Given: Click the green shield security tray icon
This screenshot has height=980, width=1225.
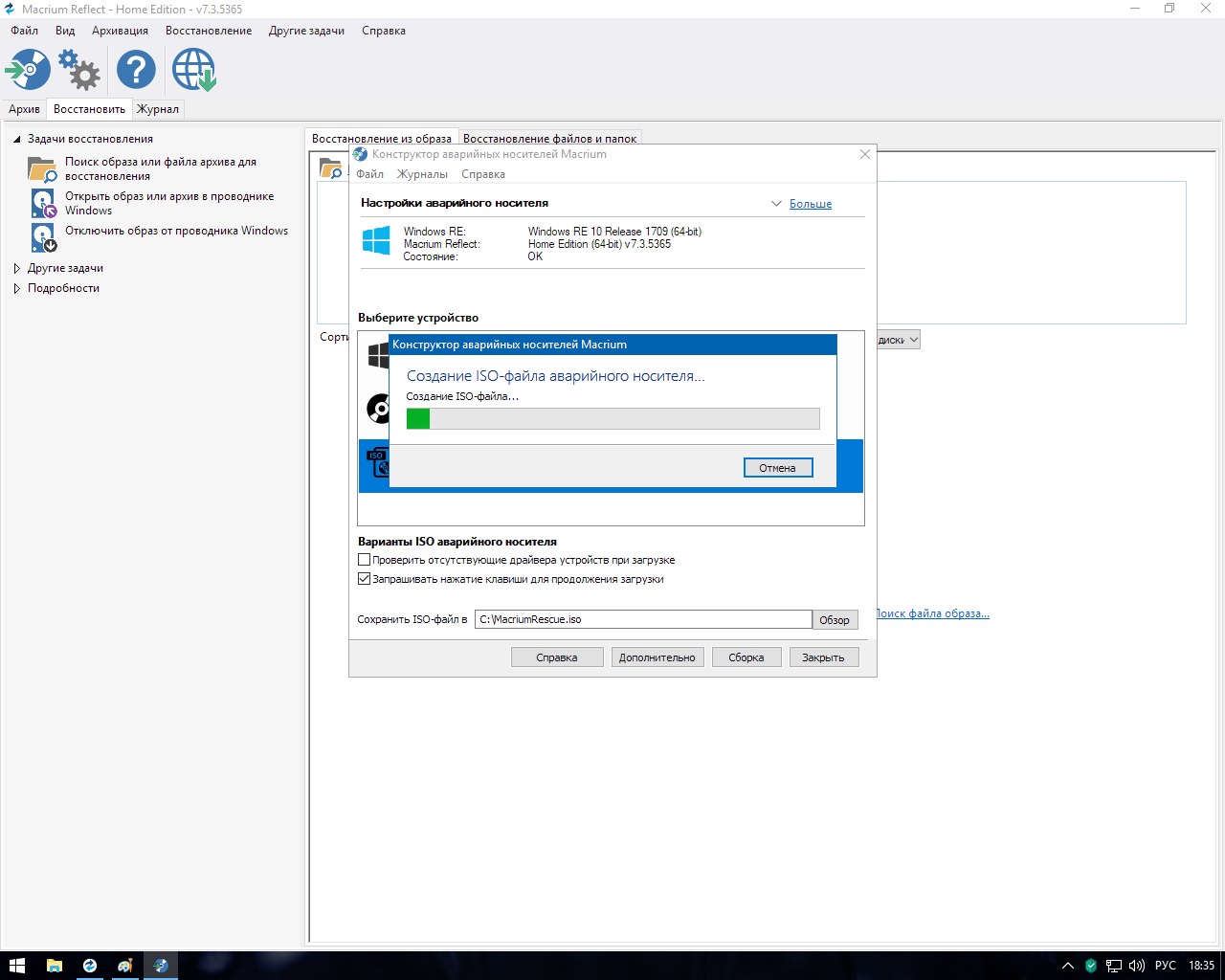Looking at the screenshot, I should tap(1091, 966).
